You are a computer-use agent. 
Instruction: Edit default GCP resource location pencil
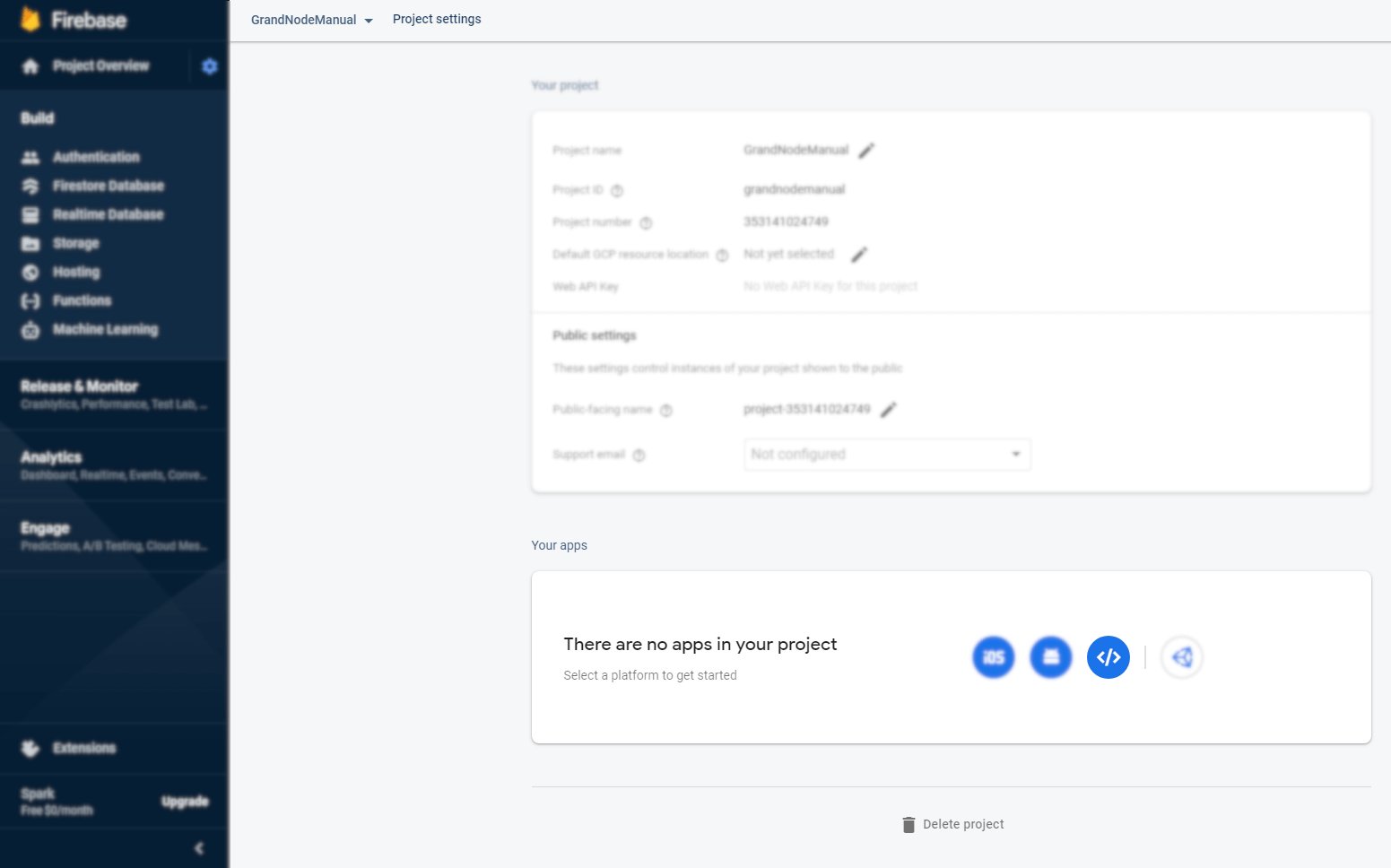pos(859,255)
